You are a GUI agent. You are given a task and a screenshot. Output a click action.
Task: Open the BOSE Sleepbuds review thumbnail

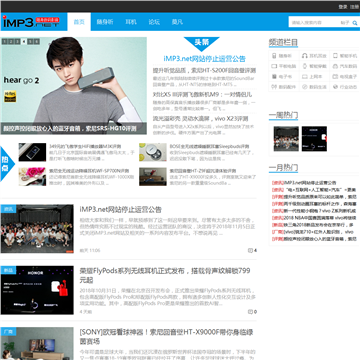[153, 152]
